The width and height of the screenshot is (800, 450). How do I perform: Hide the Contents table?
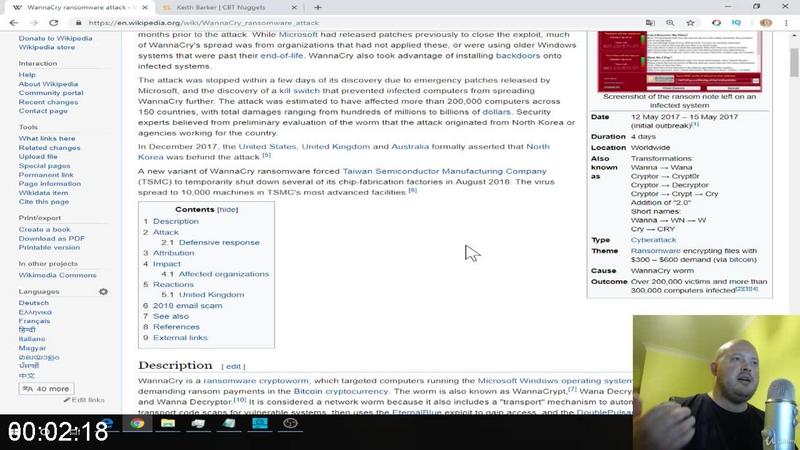pyautogui.click(x=228, y=210)
